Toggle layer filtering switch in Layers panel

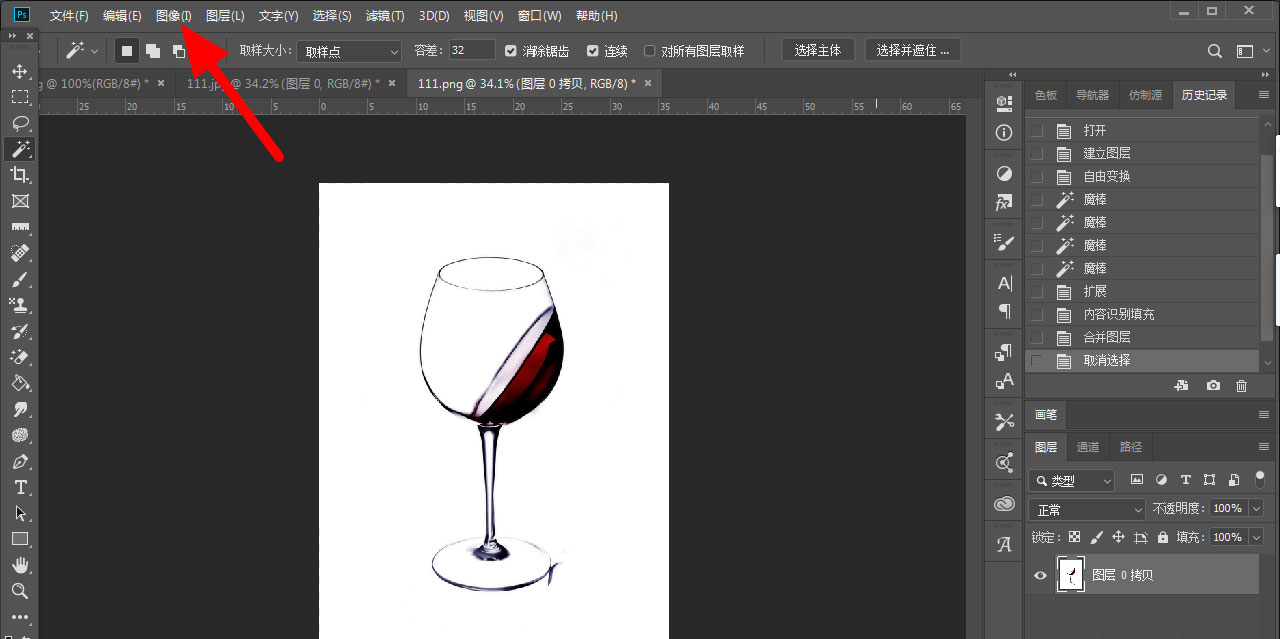click(1260, 479)
